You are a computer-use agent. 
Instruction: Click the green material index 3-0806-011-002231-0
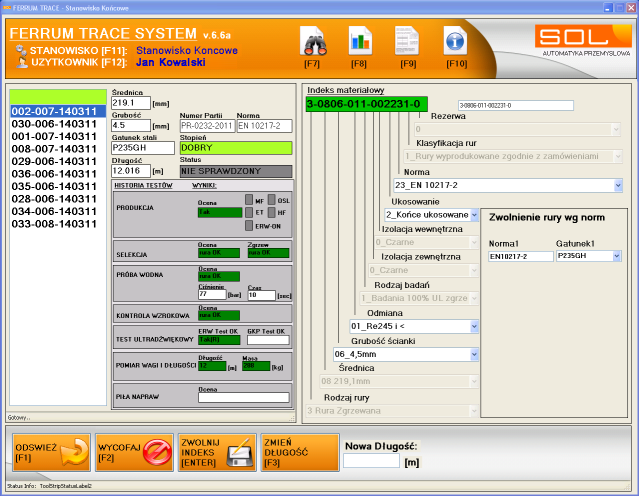(366, 104)
